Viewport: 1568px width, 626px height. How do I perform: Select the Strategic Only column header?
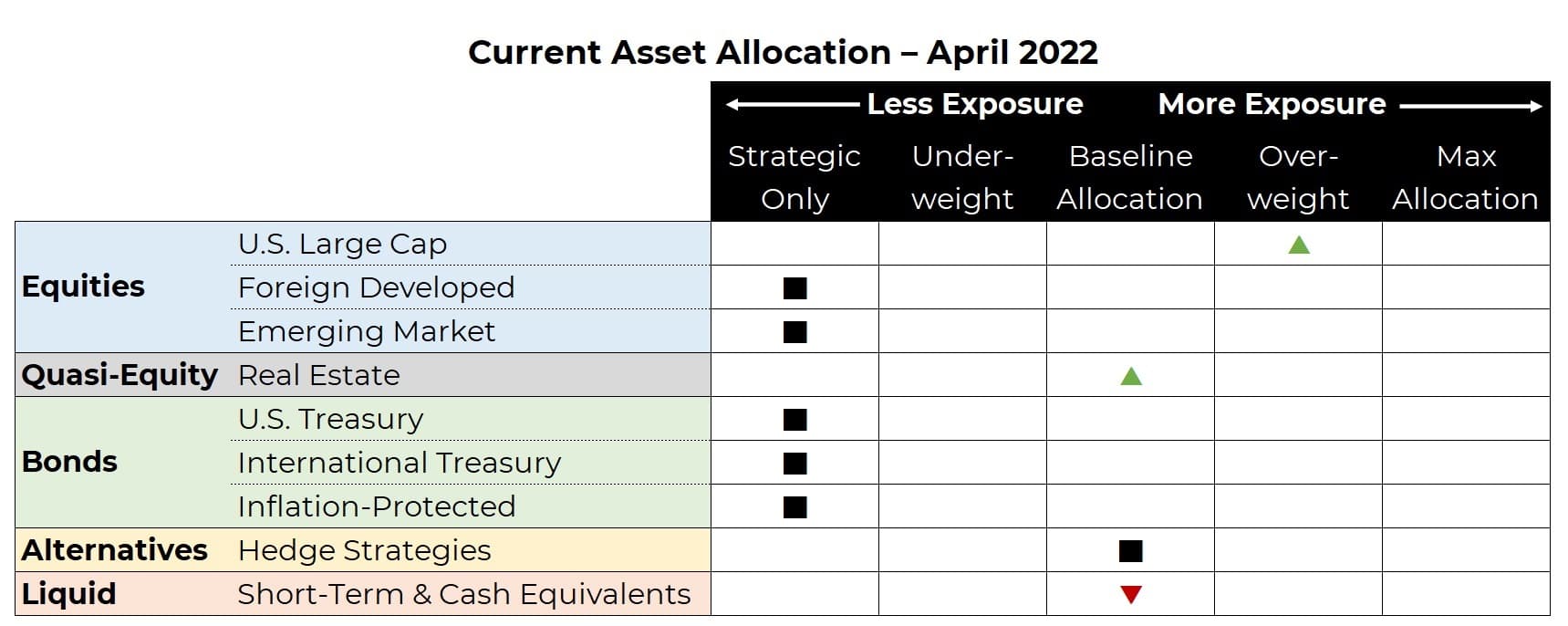click(x=794, y=177)
